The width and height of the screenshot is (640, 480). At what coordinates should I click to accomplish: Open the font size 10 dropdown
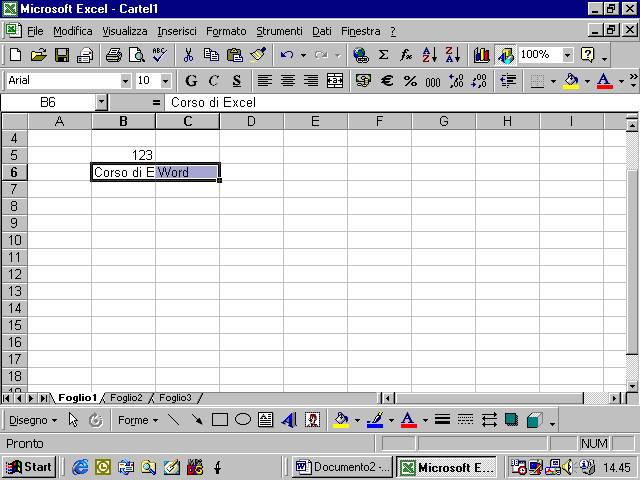(165, 81)
